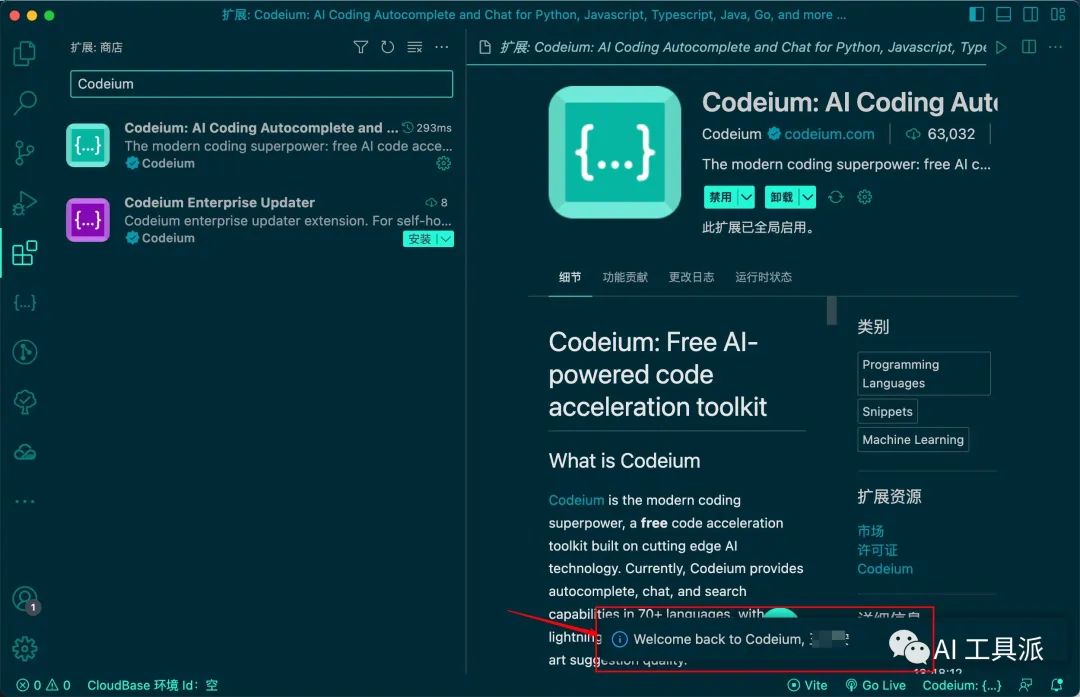Select the Machine Learning category tag
Screen dimensions: 1080x697
[x=913, y=439]
